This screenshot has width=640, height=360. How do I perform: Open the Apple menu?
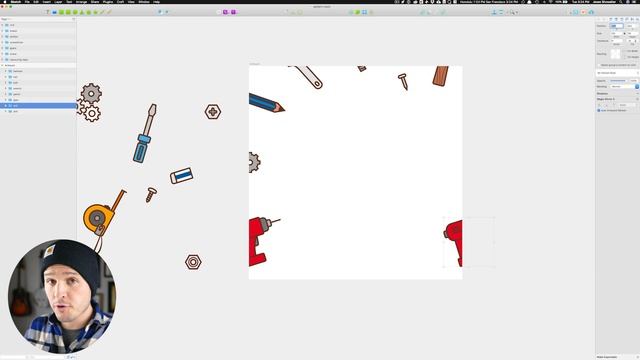pos(5,2)
